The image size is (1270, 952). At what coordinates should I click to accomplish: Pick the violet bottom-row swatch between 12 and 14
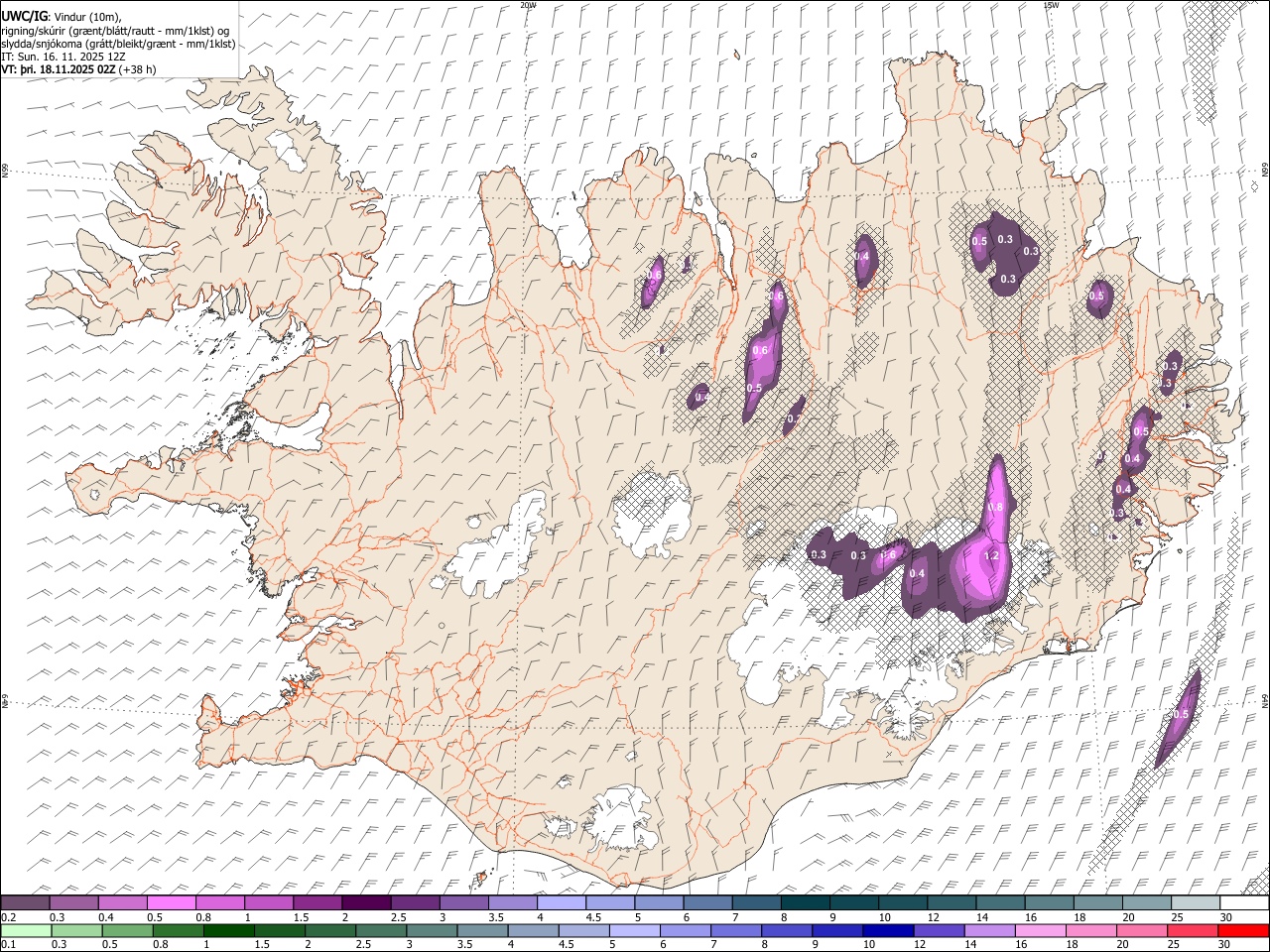click(939, 931)
